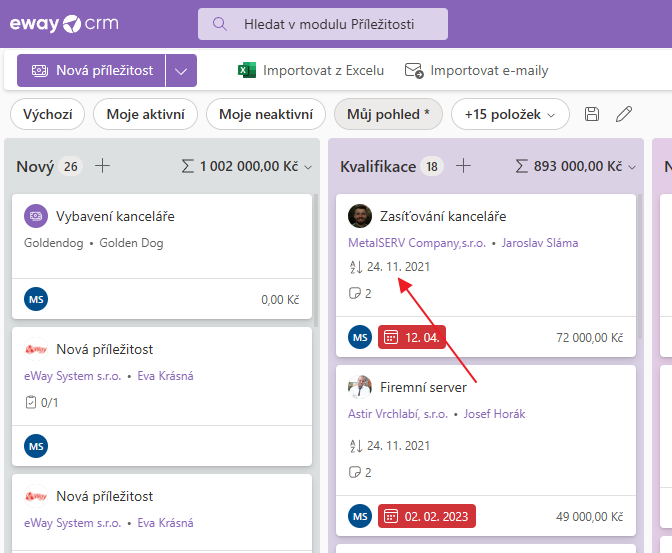
Task: Add a card to the Nový column
Action: pos(102,165)
